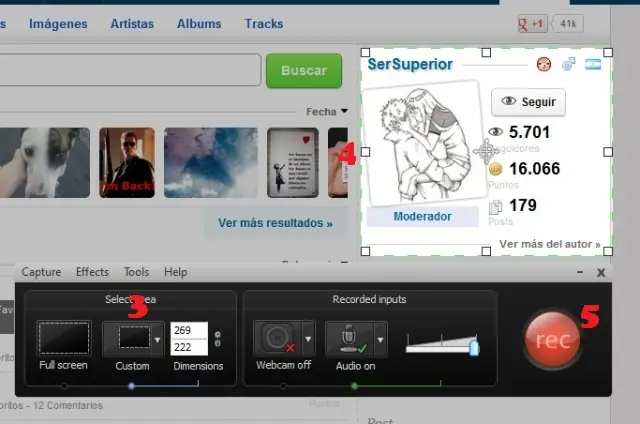The width and height of the screenshot is (640, 424).
Task: Edit the 269 width dimension field
Action: pyautogui.click(x=189, y=330)
